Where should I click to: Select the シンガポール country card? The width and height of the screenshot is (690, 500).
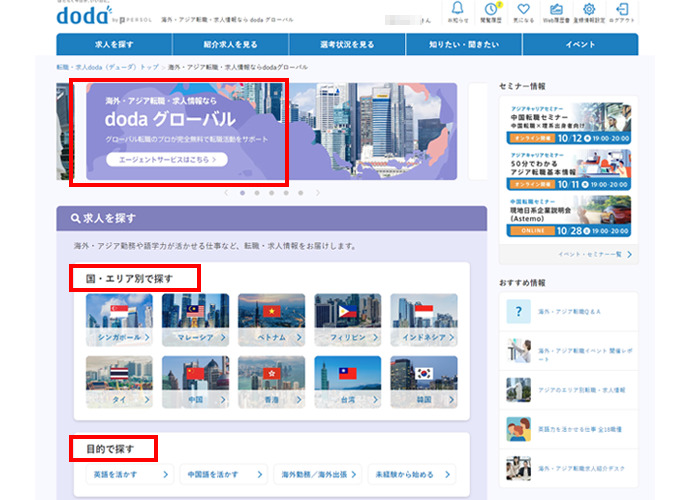(119, 320)
